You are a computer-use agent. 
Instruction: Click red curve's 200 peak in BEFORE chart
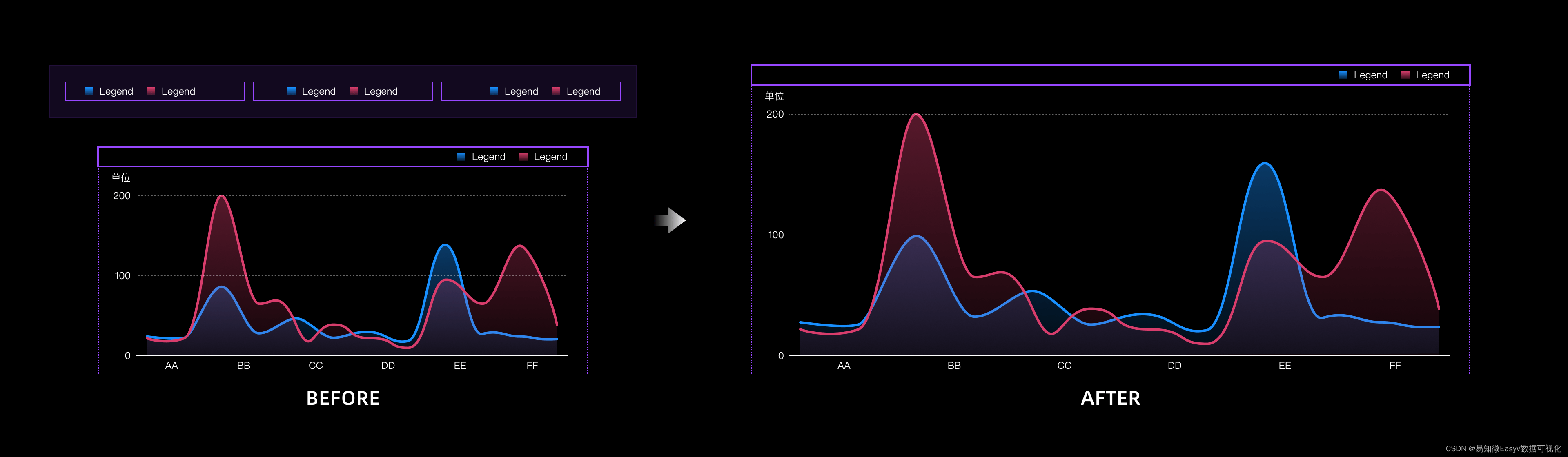coord(221,196)
